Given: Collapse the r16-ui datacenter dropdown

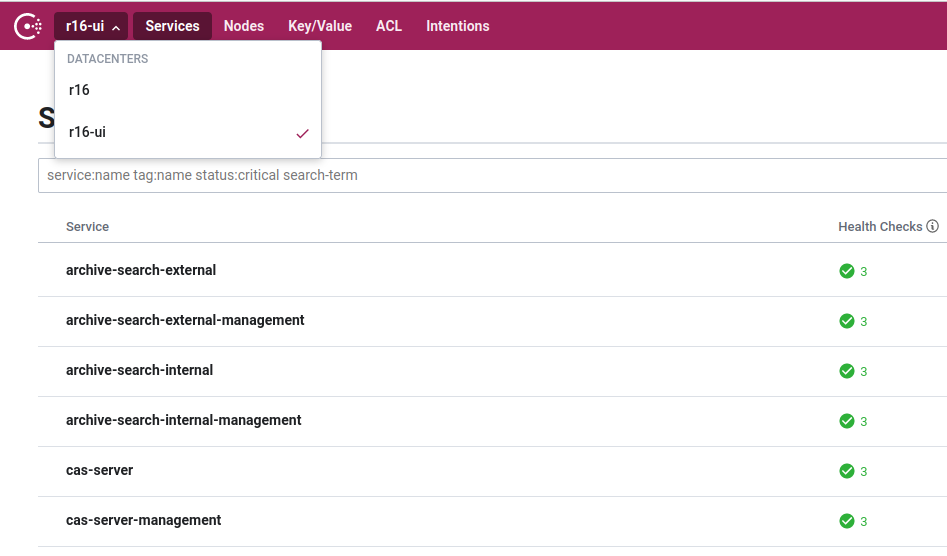Looking at the screenshot, I should click(92, 26).
